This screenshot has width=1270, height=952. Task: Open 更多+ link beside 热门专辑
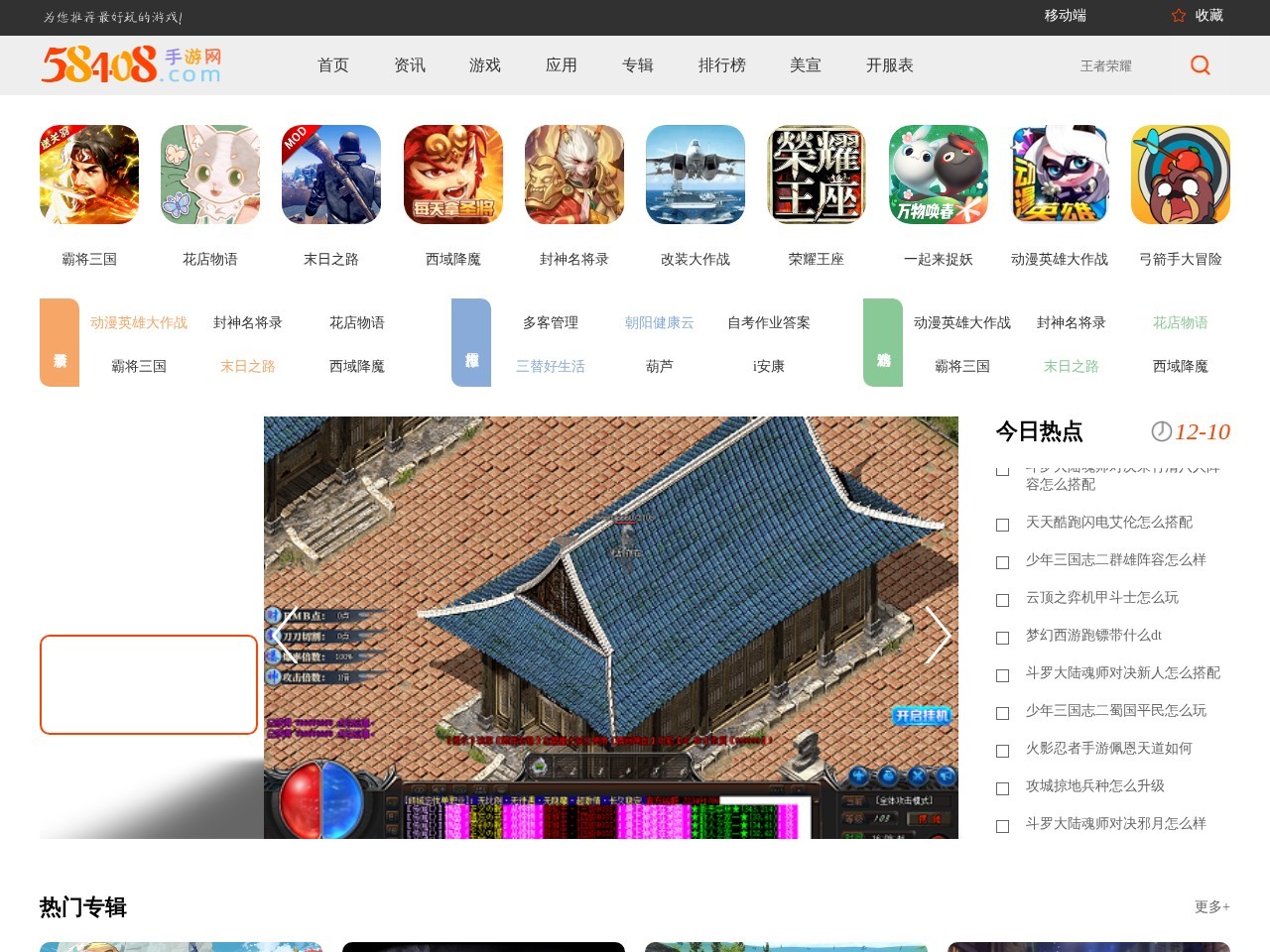[x=1211, y=907]
